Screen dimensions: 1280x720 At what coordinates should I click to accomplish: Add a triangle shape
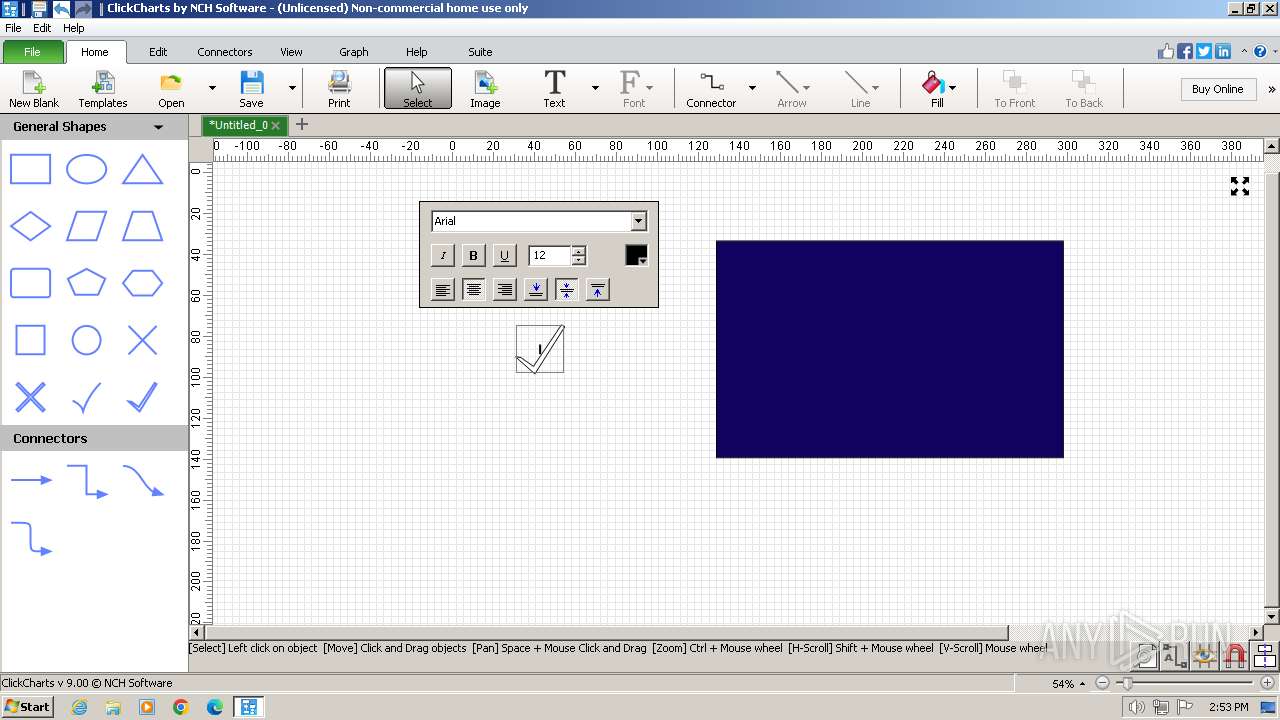142,169
